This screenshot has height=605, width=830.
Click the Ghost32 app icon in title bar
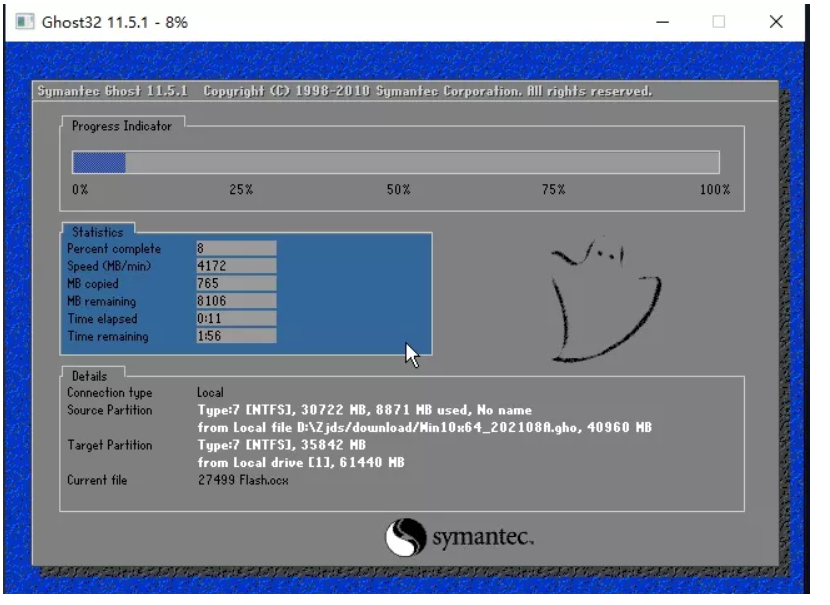25,22
